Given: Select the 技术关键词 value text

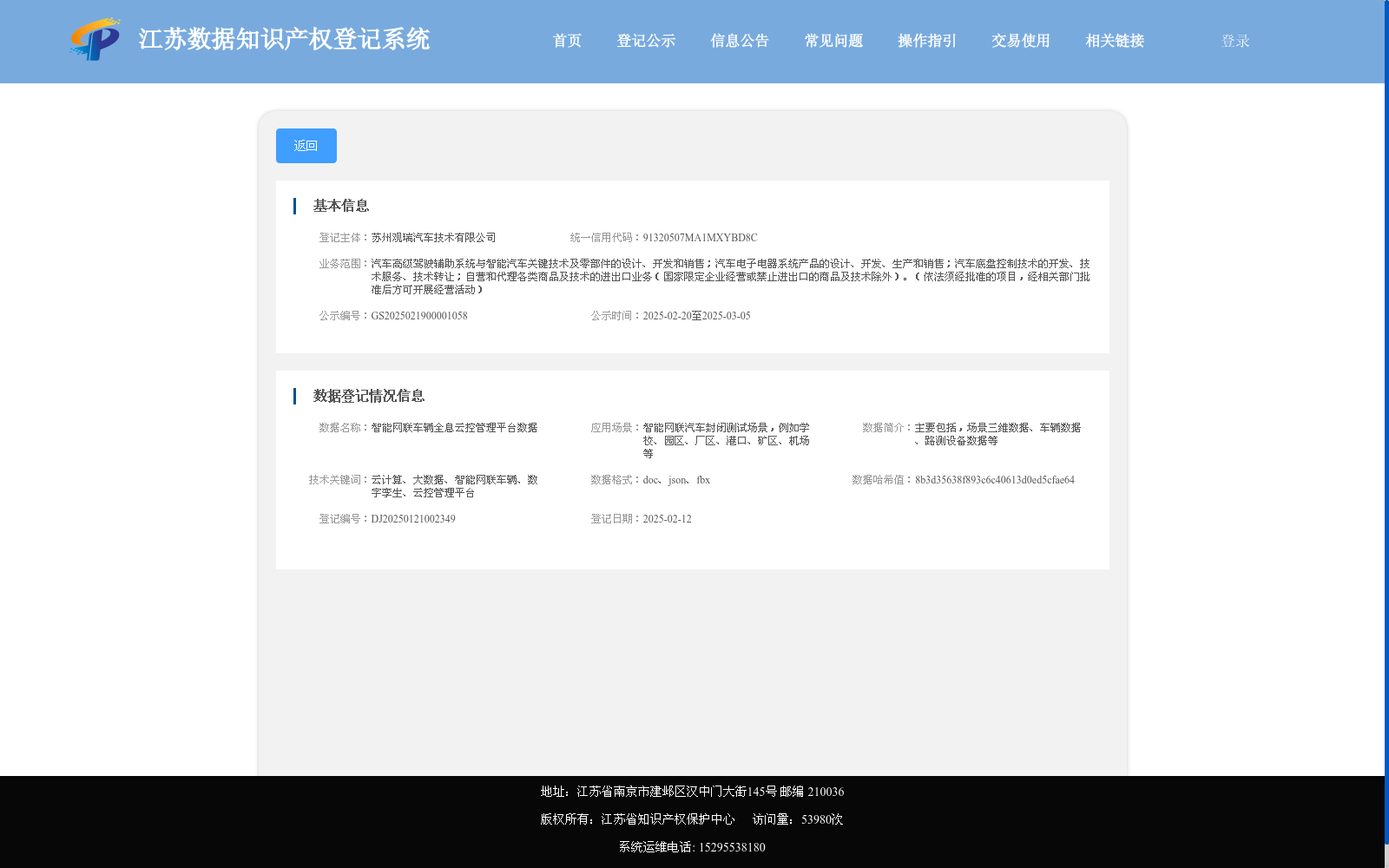Looking at the screenshot, I should tap(454, 486).
